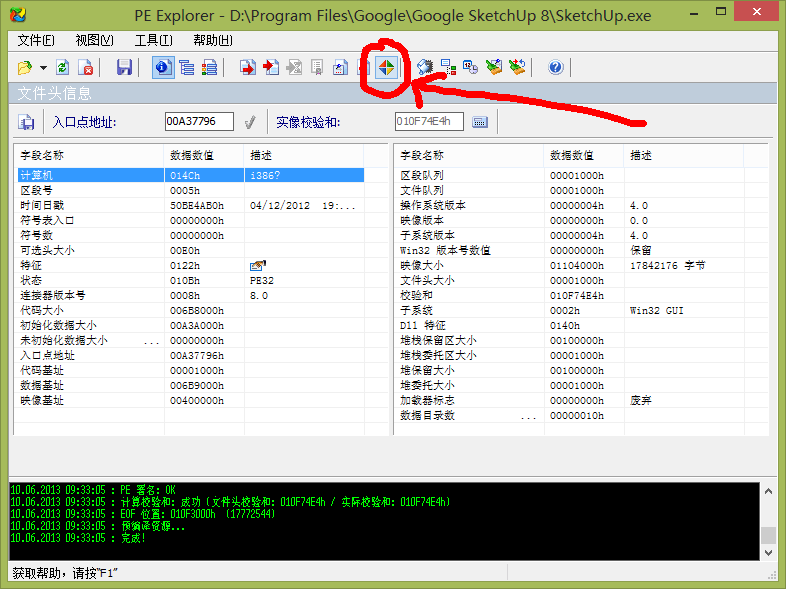This screenshot has width=786, height=589.
Task: Open resource viewer colored diamond icon
Action: tap(386, 67)
